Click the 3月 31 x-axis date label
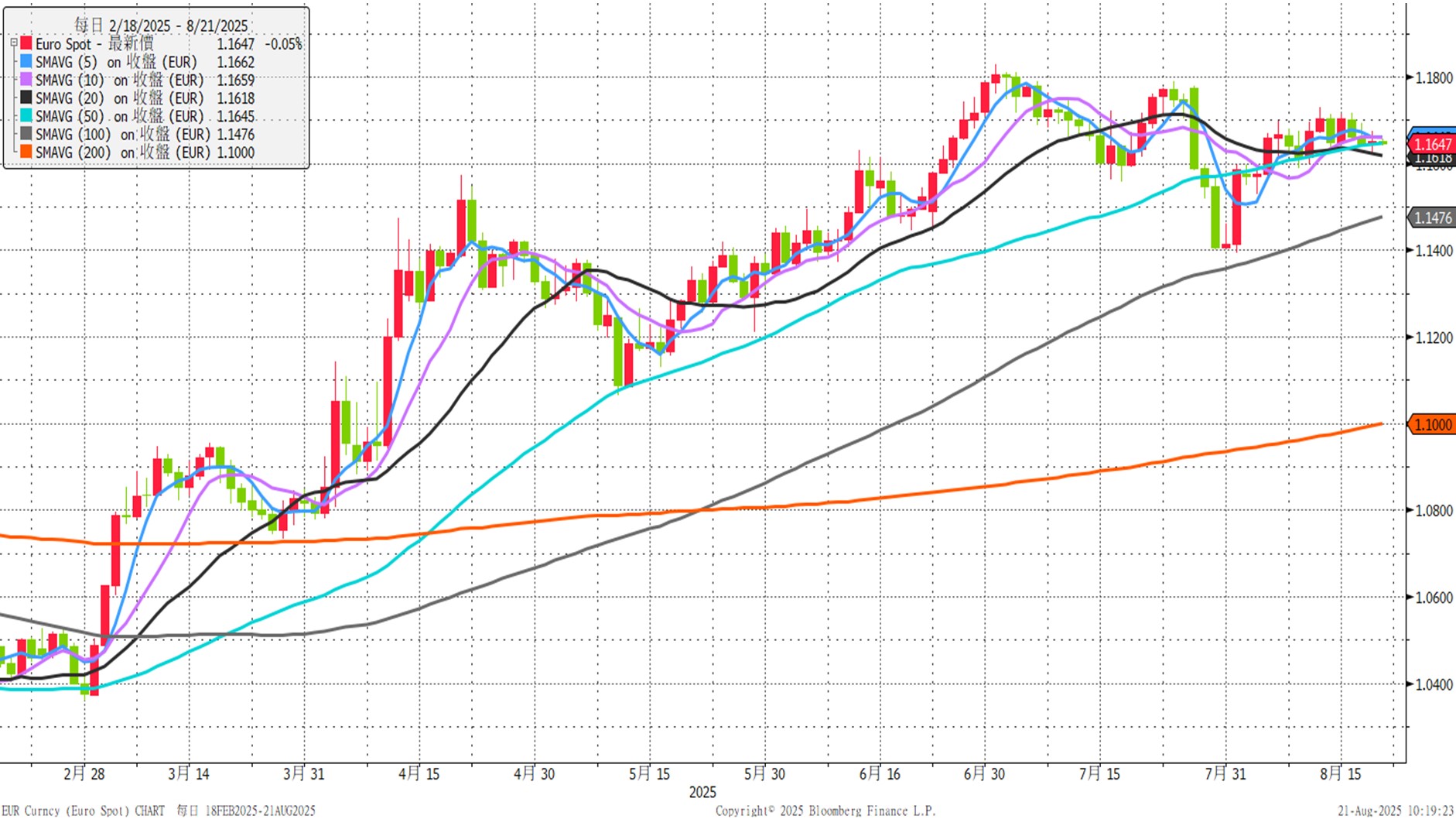 (x=304, y=773)
